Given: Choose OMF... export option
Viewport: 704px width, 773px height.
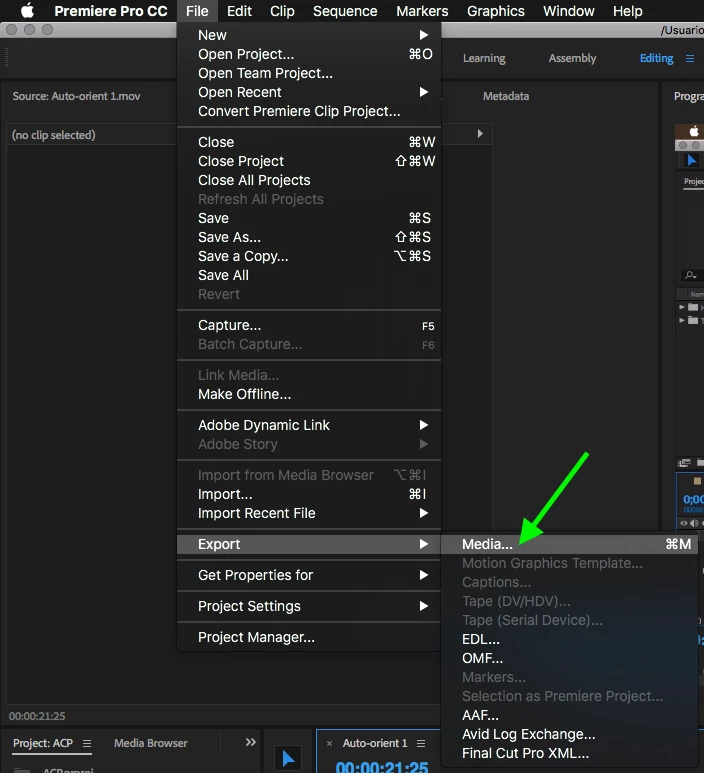Looking at the screenshot, I should (x=569, y=658).
